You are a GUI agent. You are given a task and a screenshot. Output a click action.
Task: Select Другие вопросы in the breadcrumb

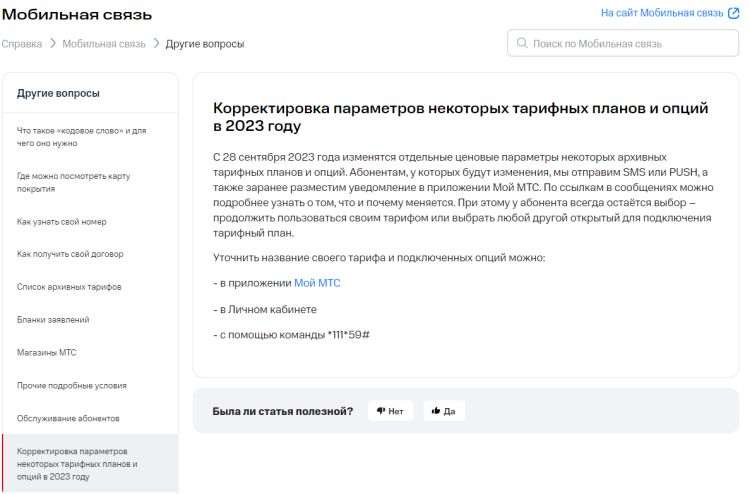(x=205, y=44)
